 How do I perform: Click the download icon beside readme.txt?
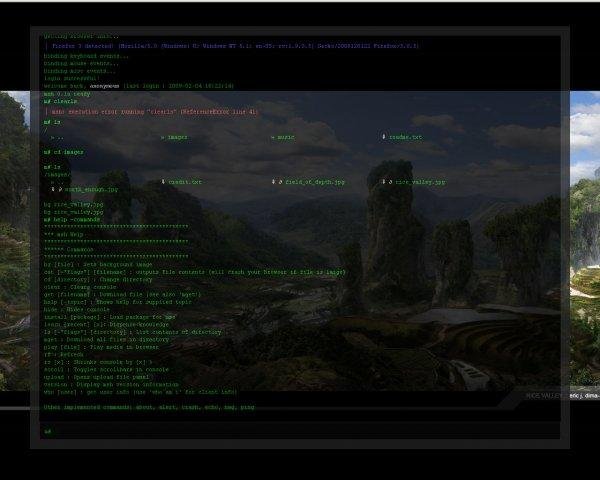384,137
